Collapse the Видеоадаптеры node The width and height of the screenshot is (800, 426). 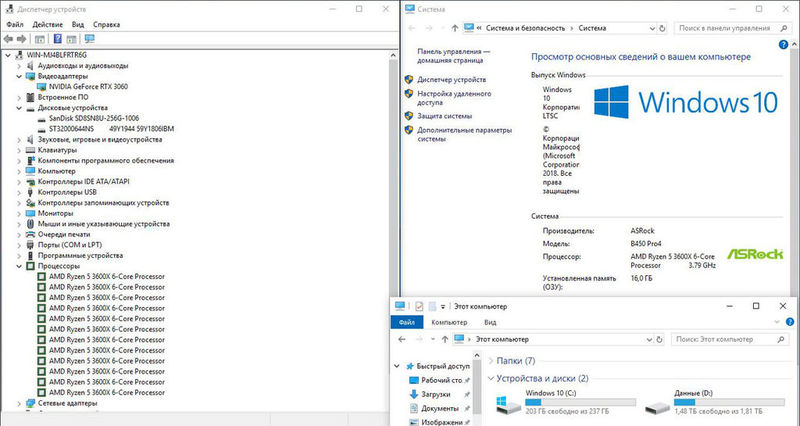pyautogui.click(x=19, y=77)
